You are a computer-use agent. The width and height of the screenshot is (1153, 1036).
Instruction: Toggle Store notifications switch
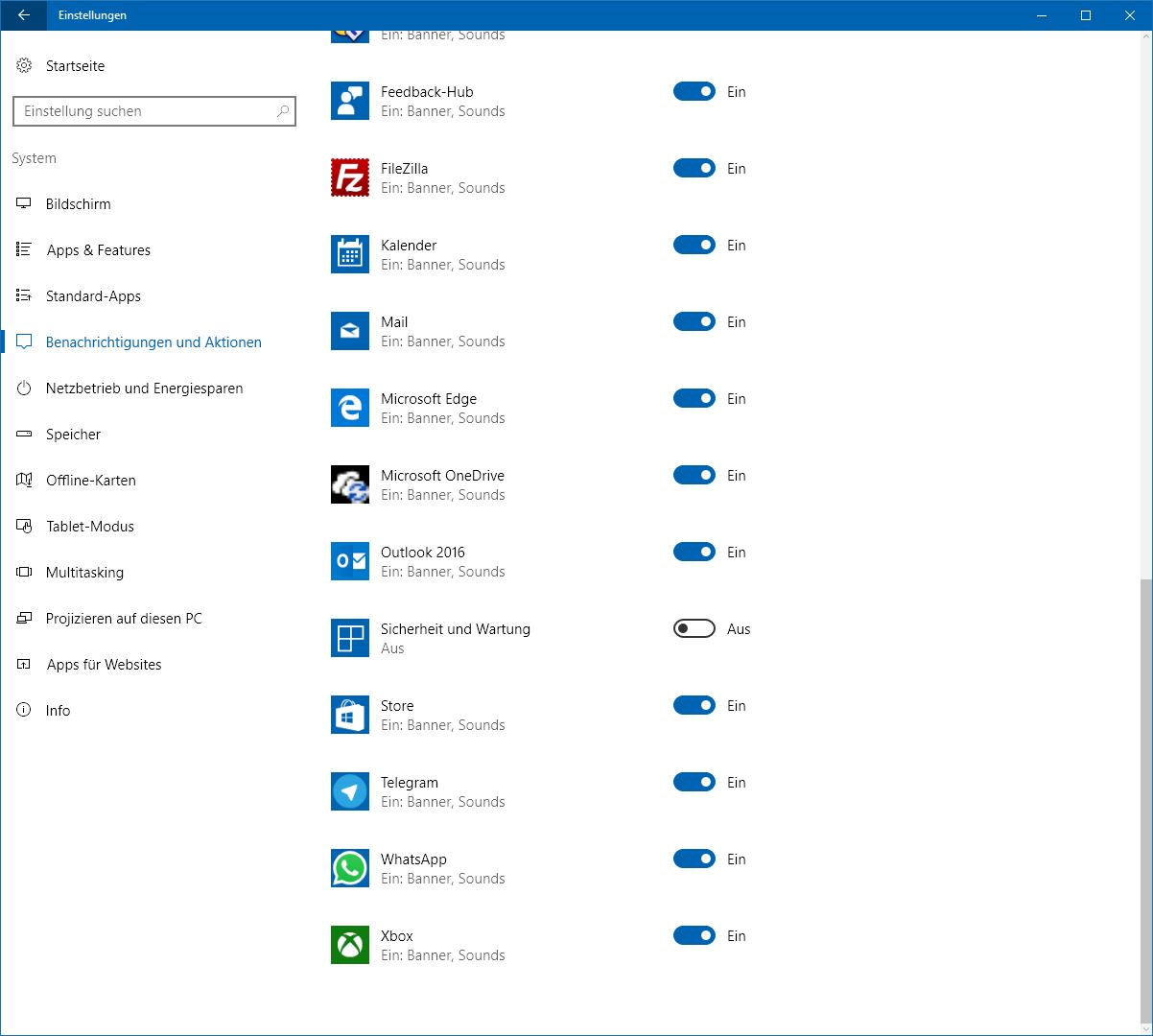pos(694,705)
